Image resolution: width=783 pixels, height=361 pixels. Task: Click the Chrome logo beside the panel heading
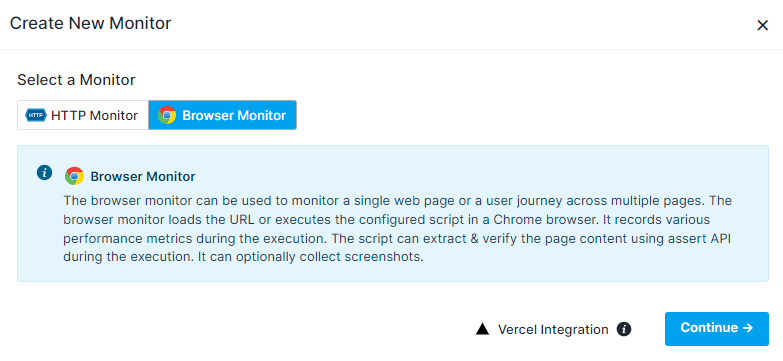(x=74, y=176)
